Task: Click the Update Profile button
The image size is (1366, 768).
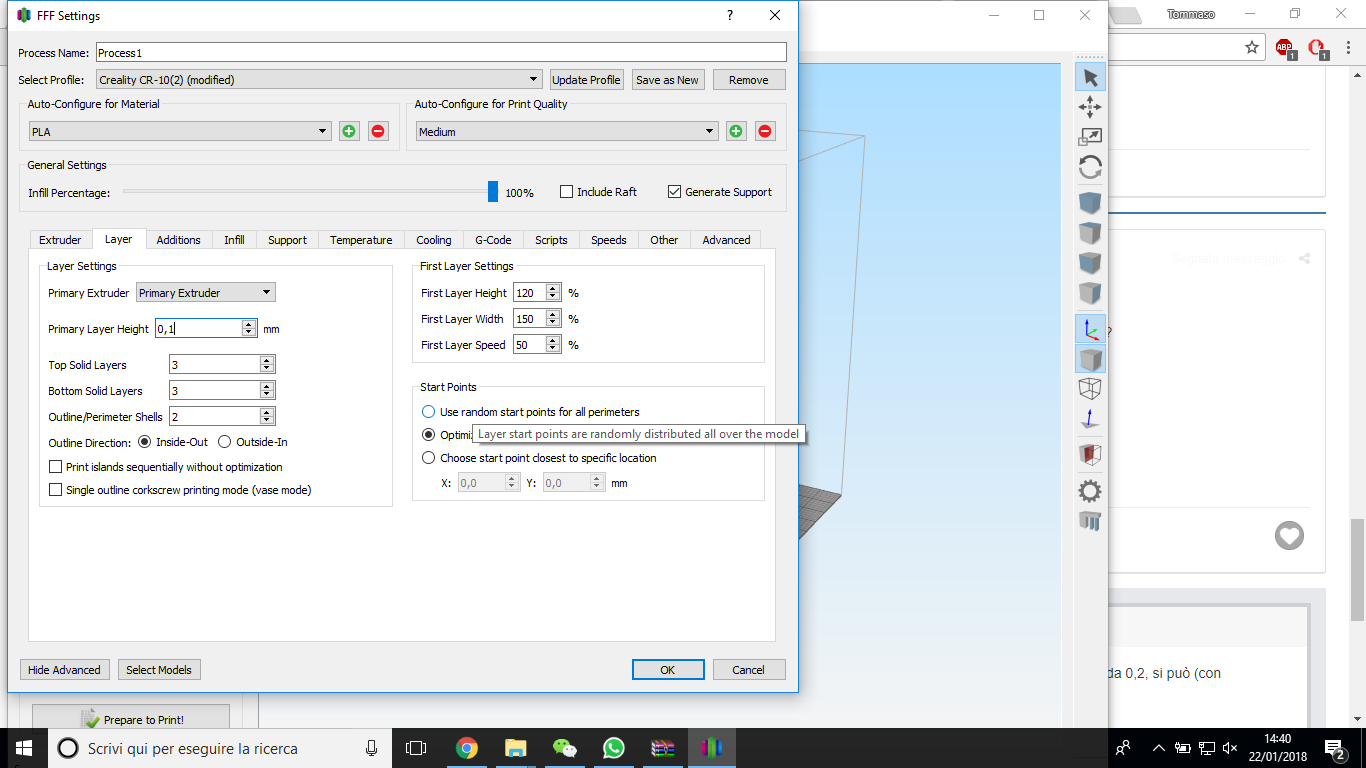Action: [586, 80]
